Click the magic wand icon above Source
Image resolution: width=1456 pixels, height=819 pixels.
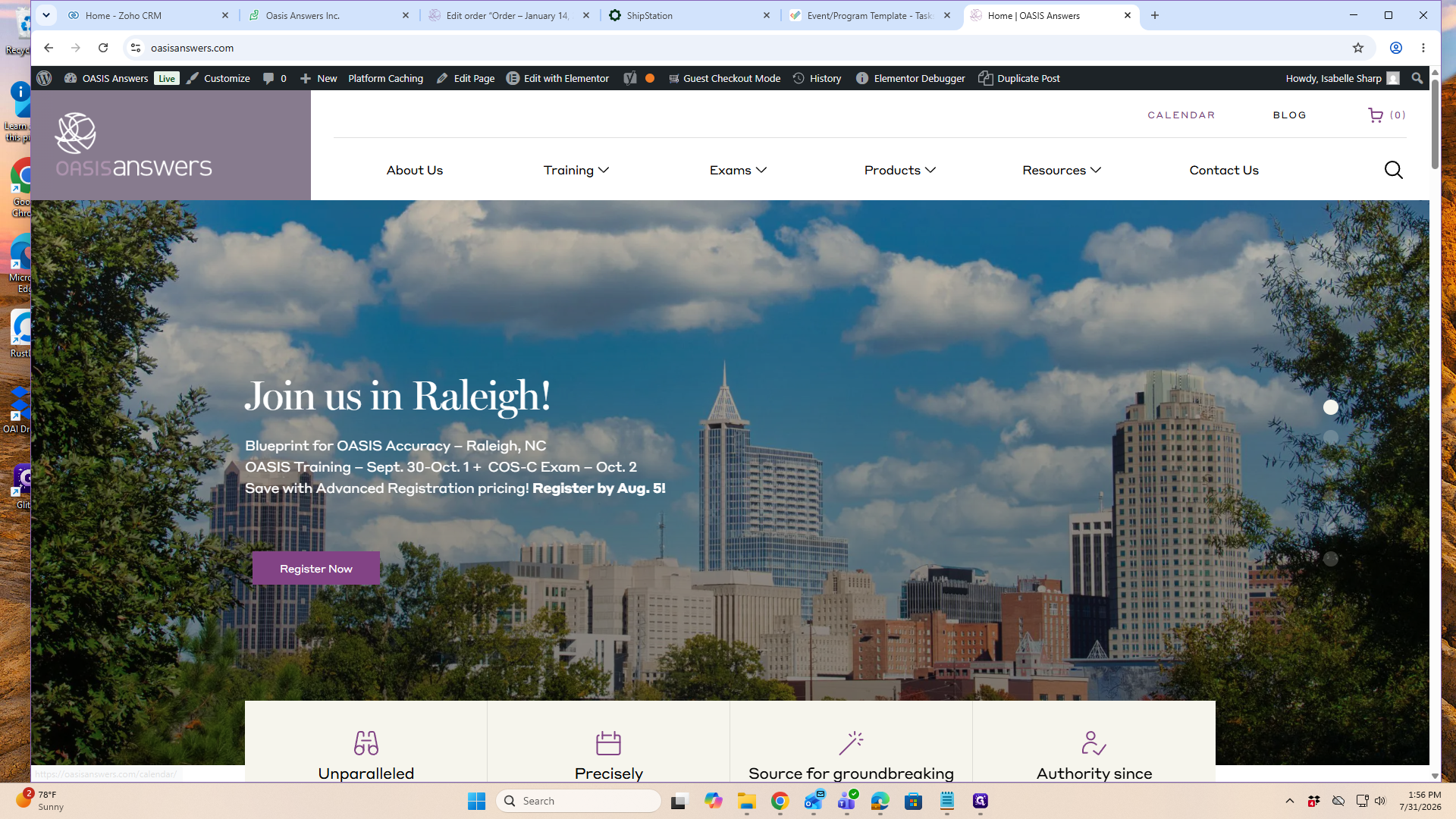pos(851,742)
